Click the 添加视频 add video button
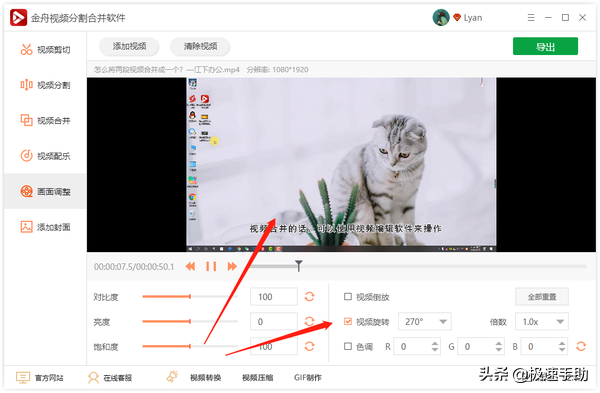600x393 pixels. (129, 46)
